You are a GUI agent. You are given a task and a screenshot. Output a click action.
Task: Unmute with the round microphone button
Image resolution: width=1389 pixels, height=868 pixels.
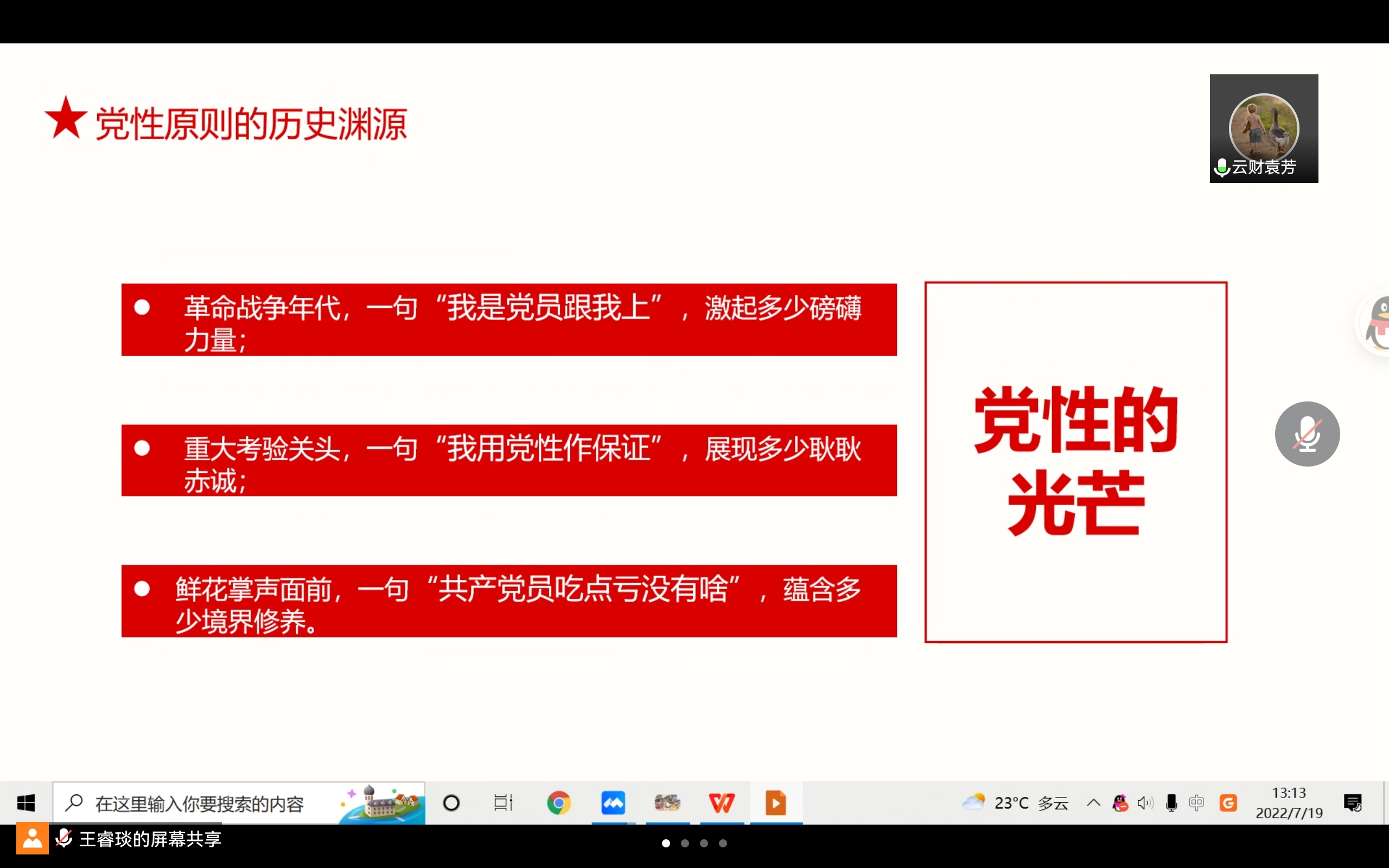tap(1307, 434)
